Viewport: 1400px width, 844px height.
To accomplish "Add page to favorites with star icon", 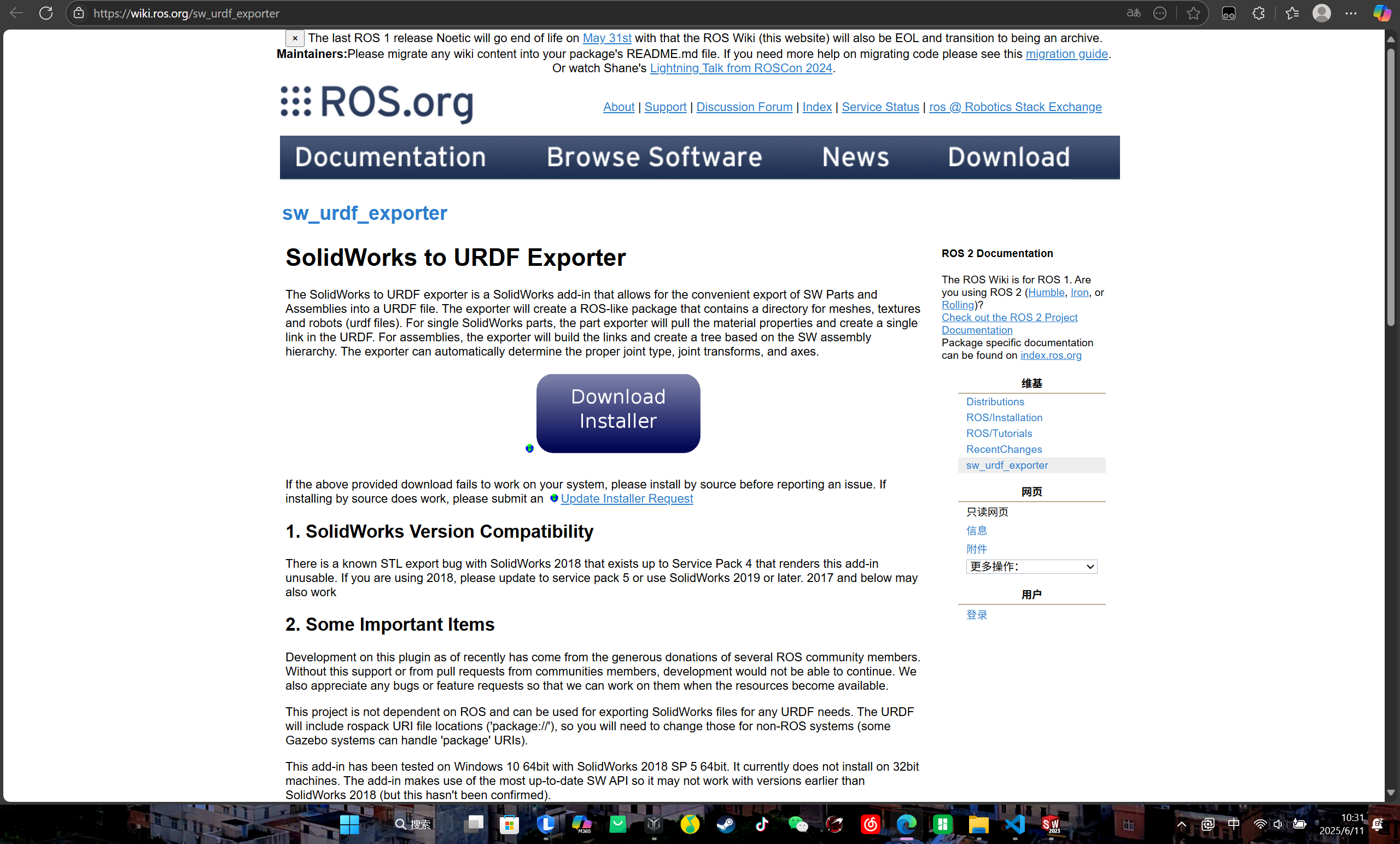I will 1193,13.
